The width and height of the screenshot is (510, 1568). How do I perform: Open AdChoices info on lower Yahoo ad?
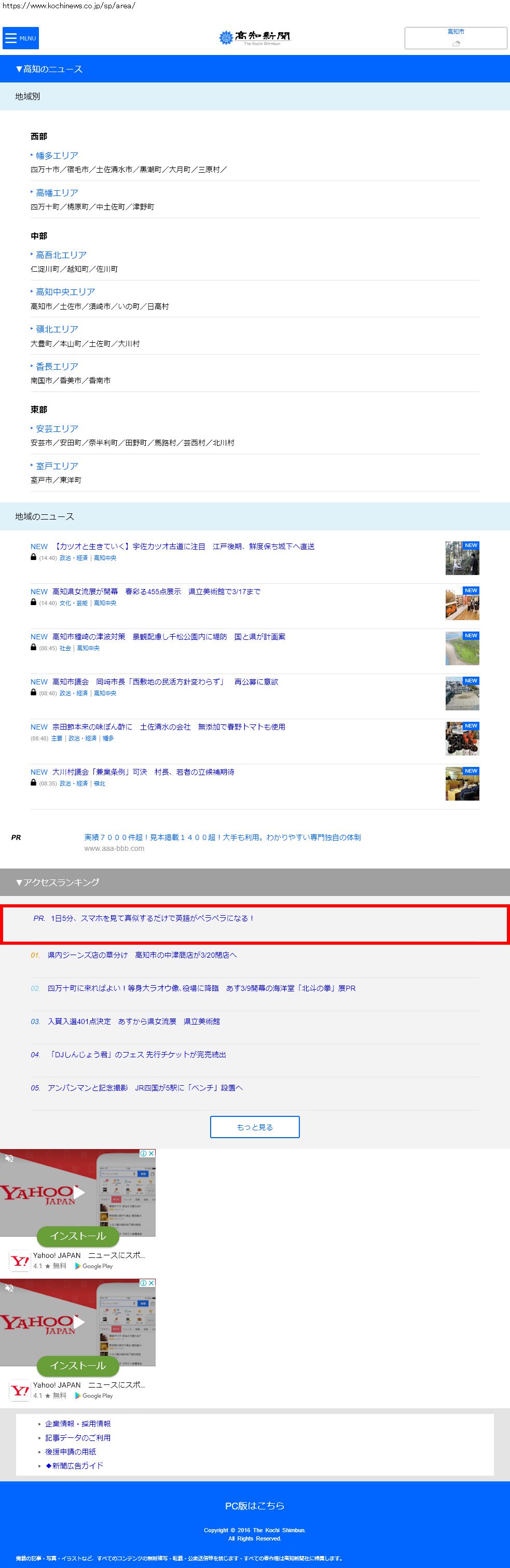144,1282
